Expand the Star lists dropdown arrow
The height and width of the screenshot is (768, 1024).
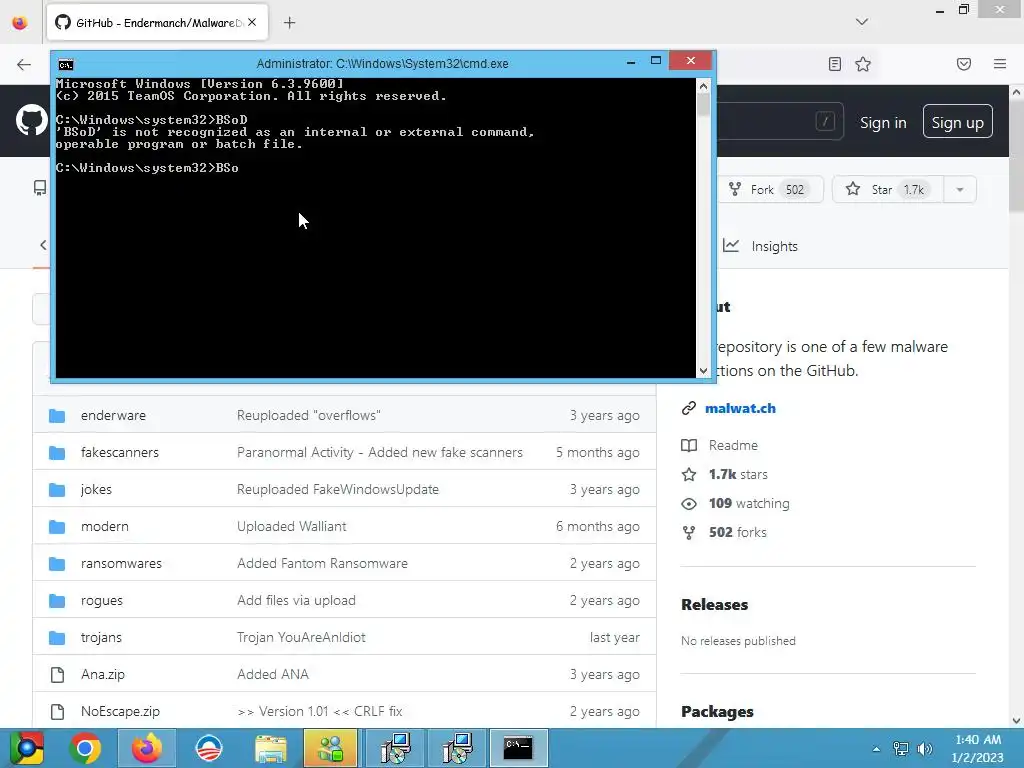point(959,189)
